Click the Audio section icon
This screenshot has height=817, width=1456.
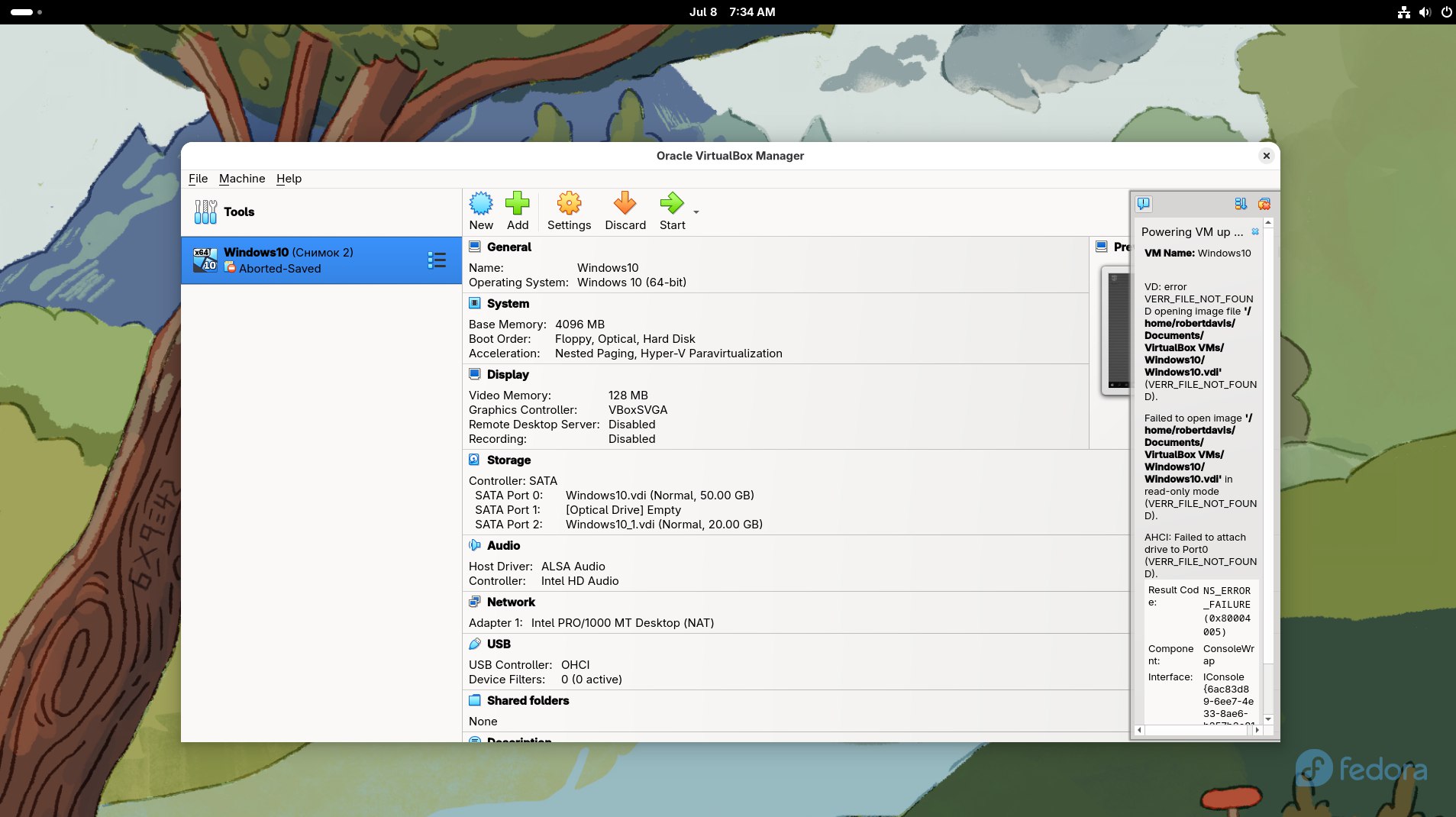(x=474, y=545)
